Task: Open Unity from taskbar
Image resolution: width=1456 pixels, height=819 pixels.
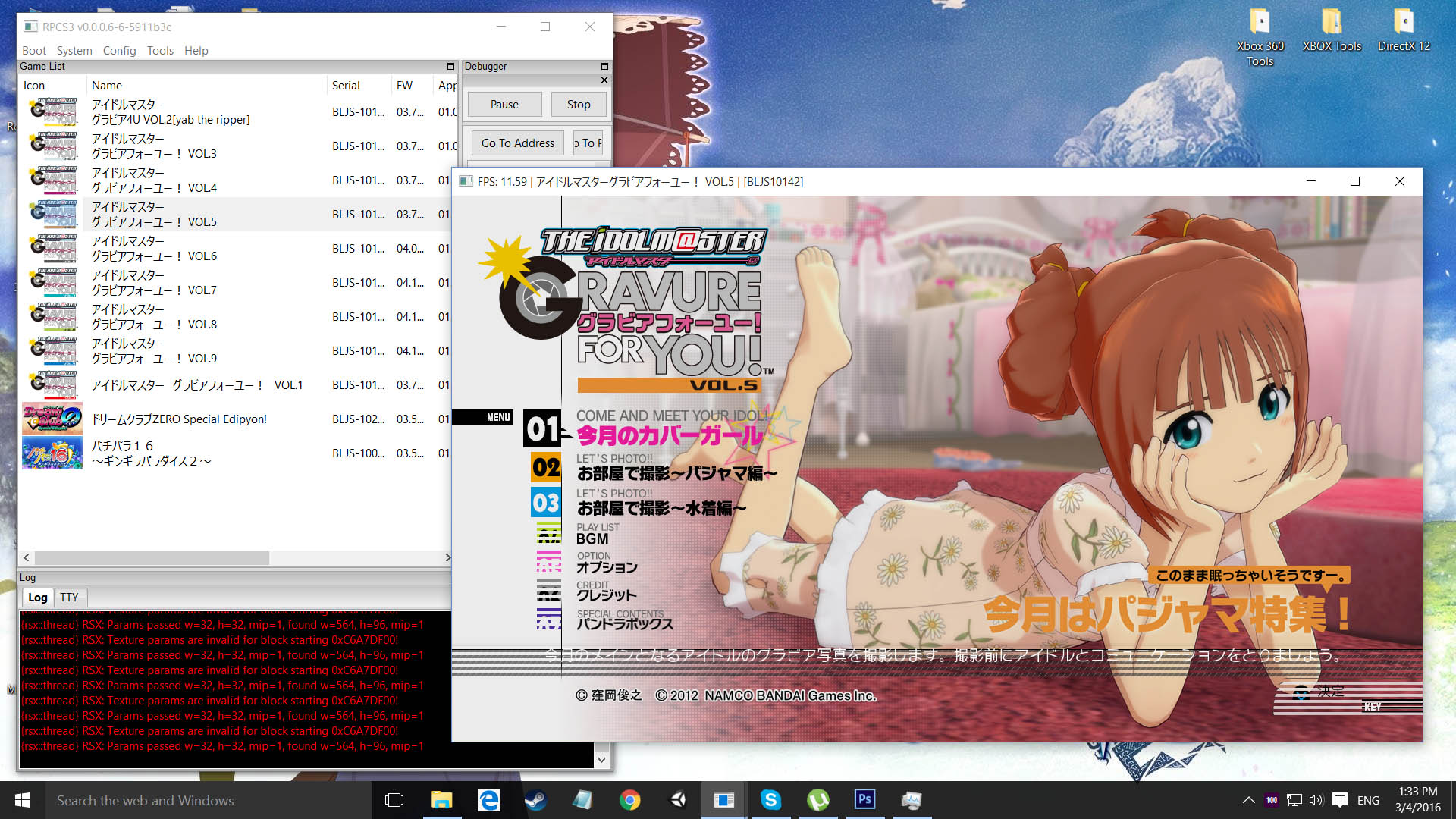Action: tap(677, 800)
